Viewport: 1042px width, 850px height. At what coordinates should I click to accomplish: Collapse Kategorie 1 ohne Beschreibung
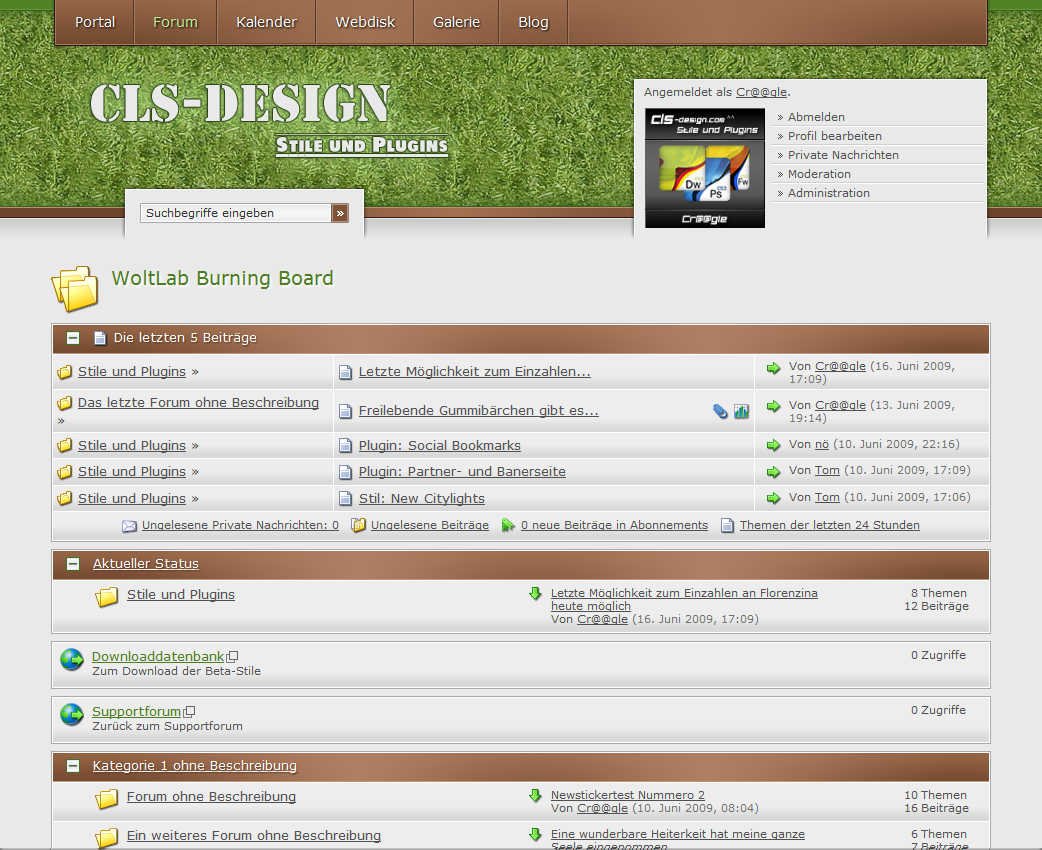pos(73,766)
